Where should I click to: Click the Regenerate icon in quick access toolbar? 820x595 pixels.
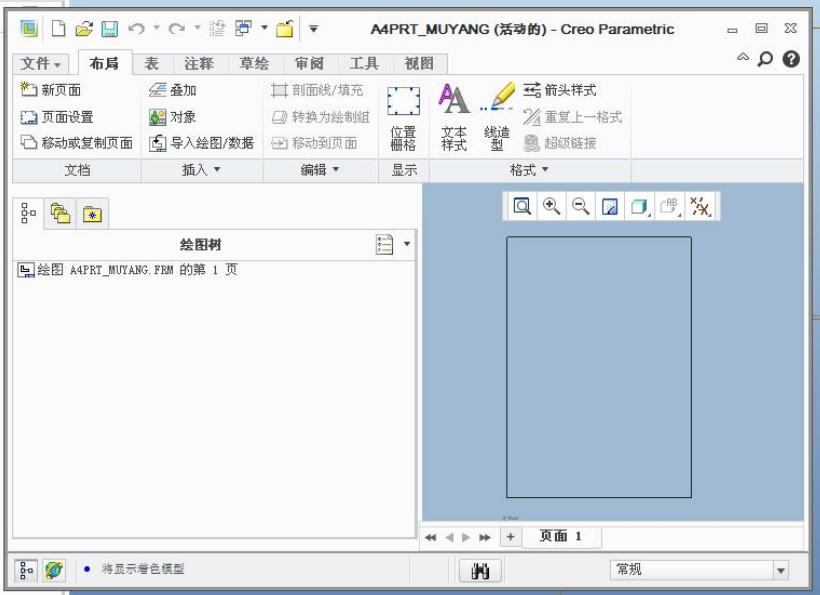pyautogui.click(x=217, y=28)
